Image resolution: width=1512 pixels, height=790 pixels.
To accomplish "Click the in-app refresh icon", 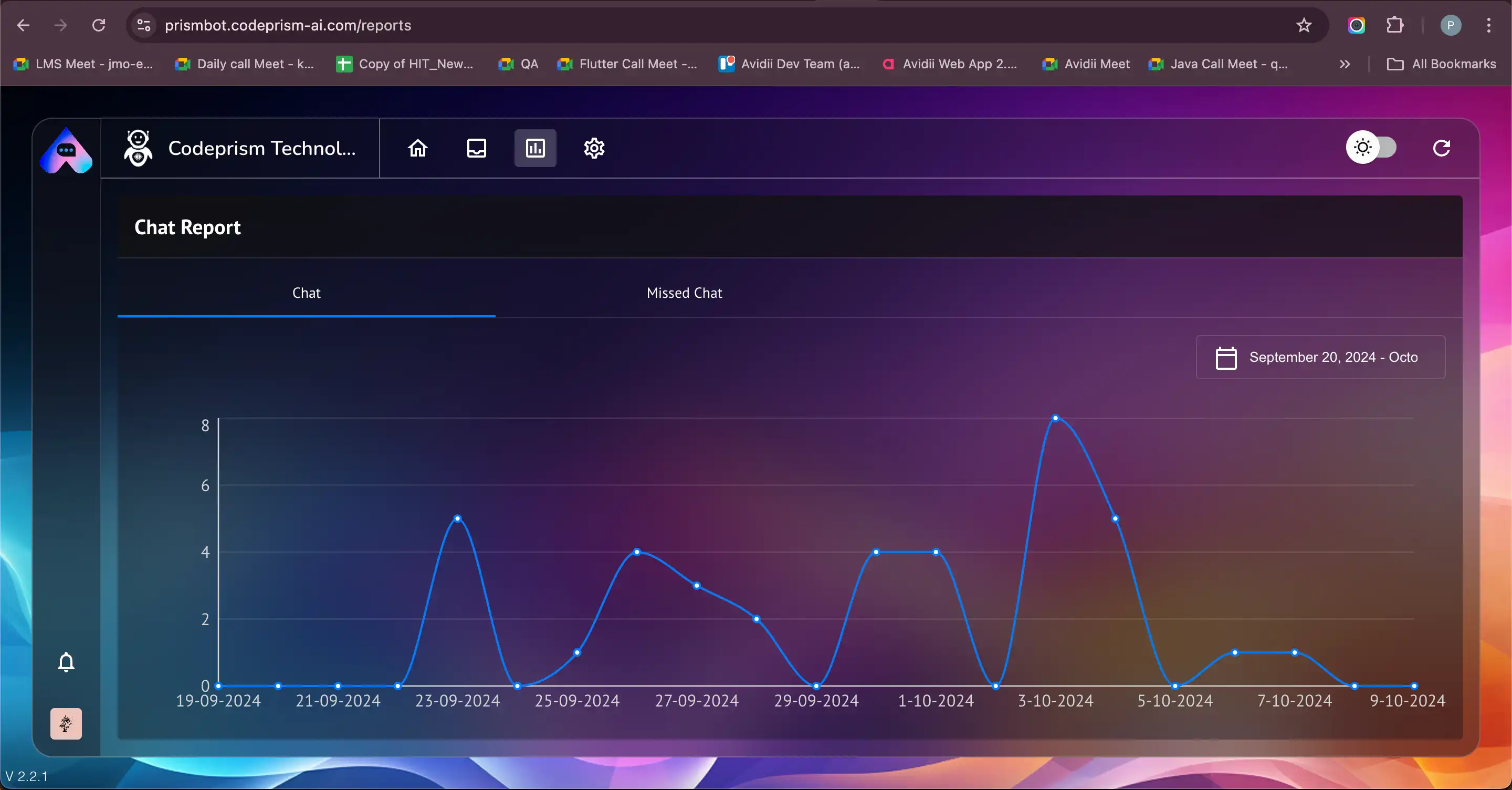I will pyautogui.click(x=1442, y=148).
